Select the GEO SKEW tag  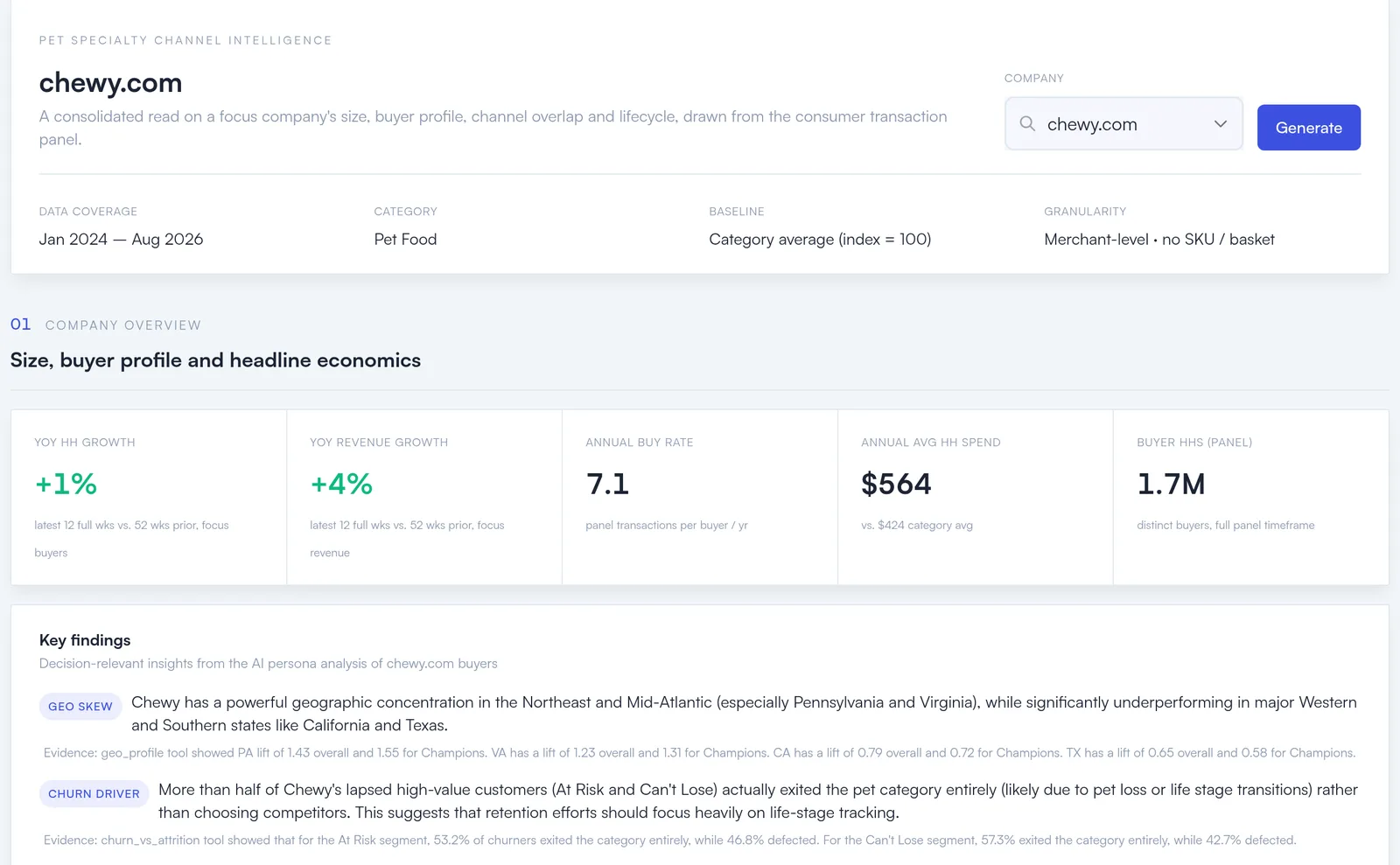[x=80, y=706]
